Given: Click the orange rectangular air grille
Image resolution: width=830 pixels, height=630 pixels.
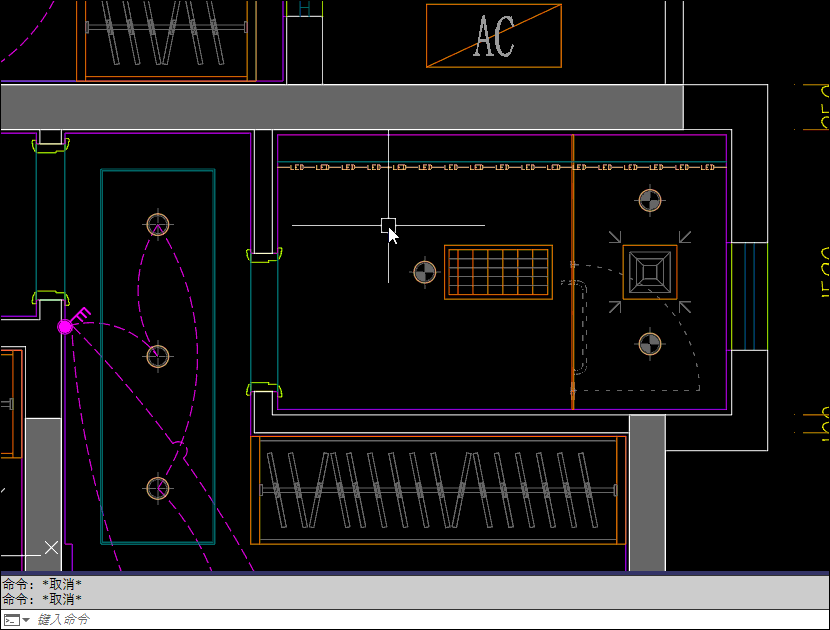Looking at the screenshot, I should click(498, 272).
